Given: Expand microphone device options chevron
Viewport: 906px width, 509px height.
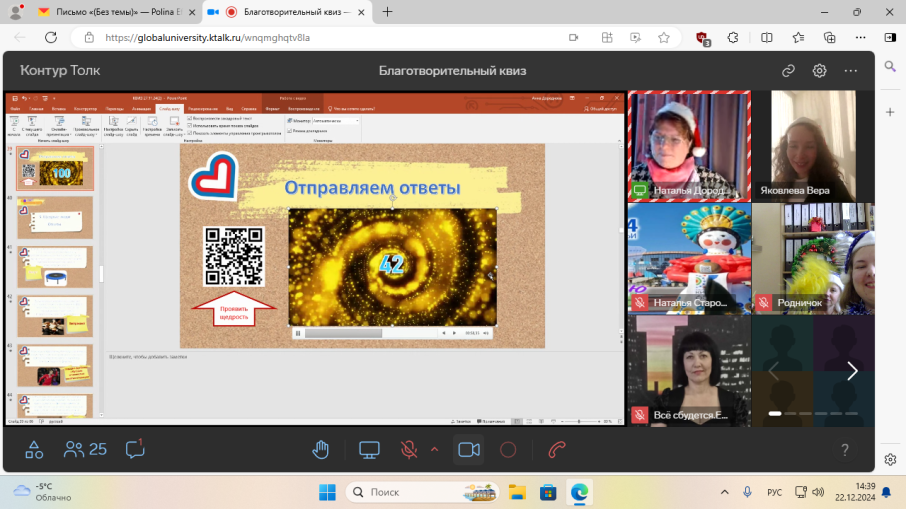Looking at the screenshot, I should click(435, 449).
